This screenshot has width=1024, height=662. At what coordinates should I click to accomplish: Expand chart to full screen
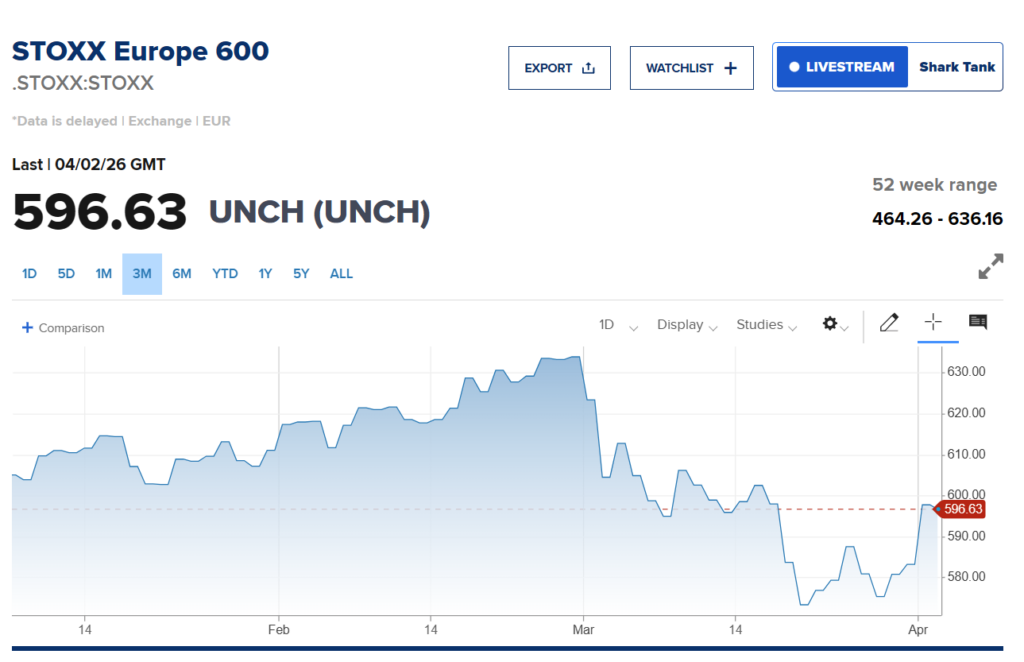tap(990, 267)
